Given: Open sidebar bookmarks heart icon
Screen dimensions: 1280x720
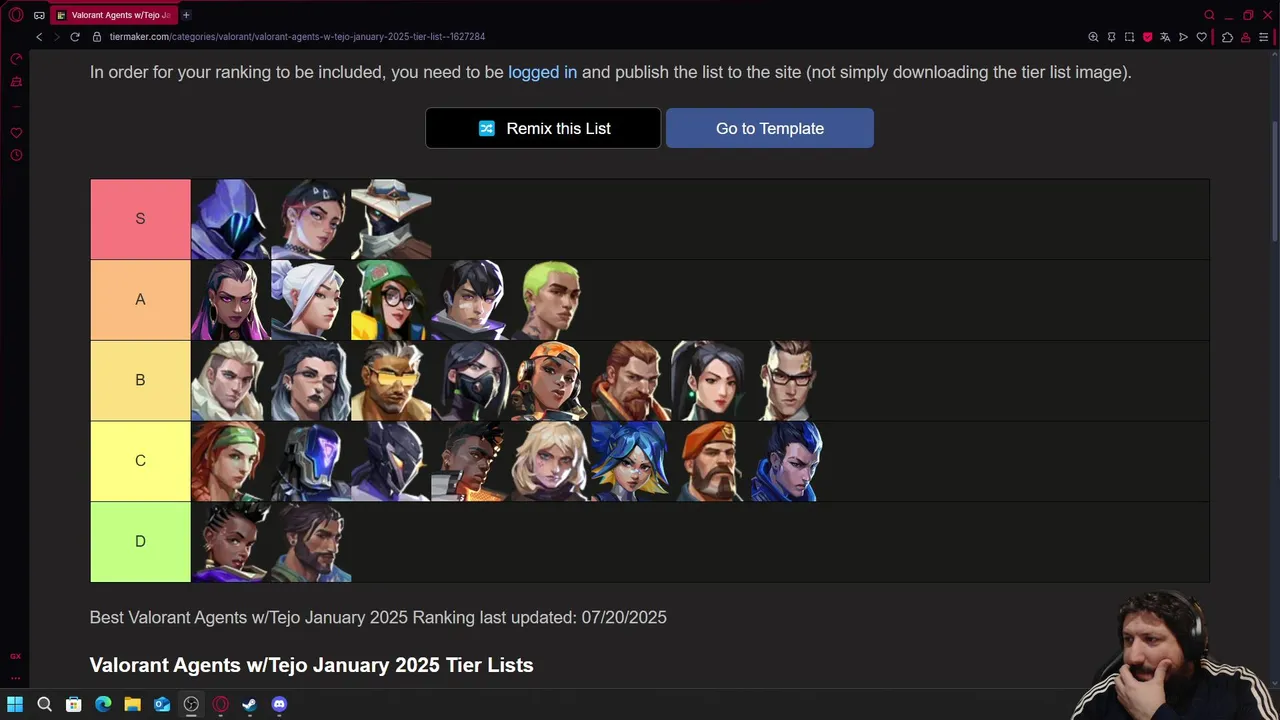Looking at the screenshot, I should [x=16, y=133].
